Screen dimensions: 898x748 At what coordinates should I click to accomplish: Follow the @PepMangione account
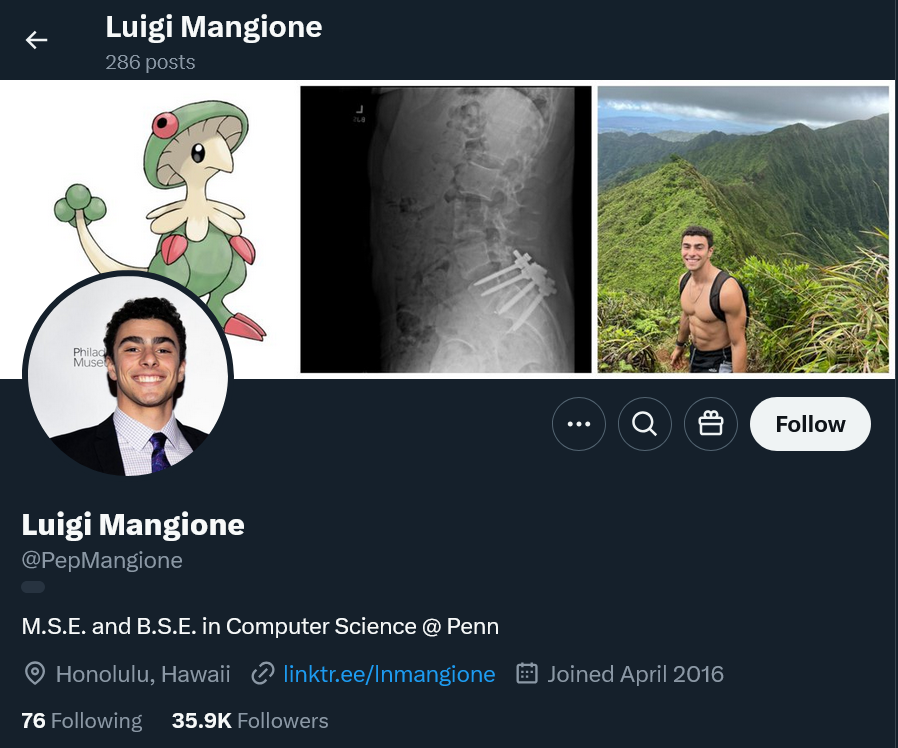[810, 424]
